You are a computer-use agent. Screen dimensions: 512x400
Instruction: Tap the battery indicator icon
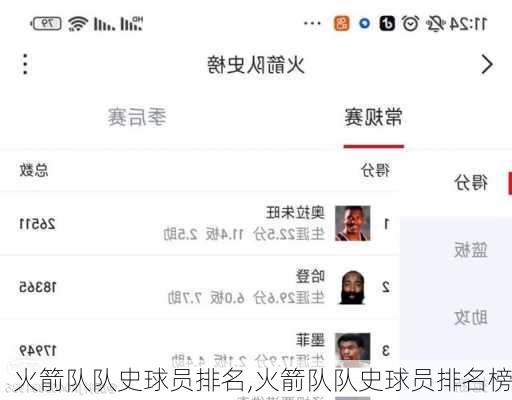coord(46,24)
